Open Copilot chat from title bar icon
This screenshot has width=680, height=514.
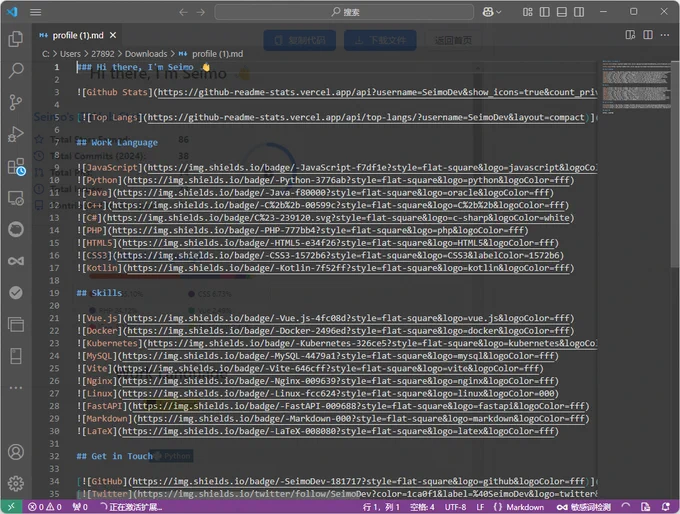click(x=488, y=12)
